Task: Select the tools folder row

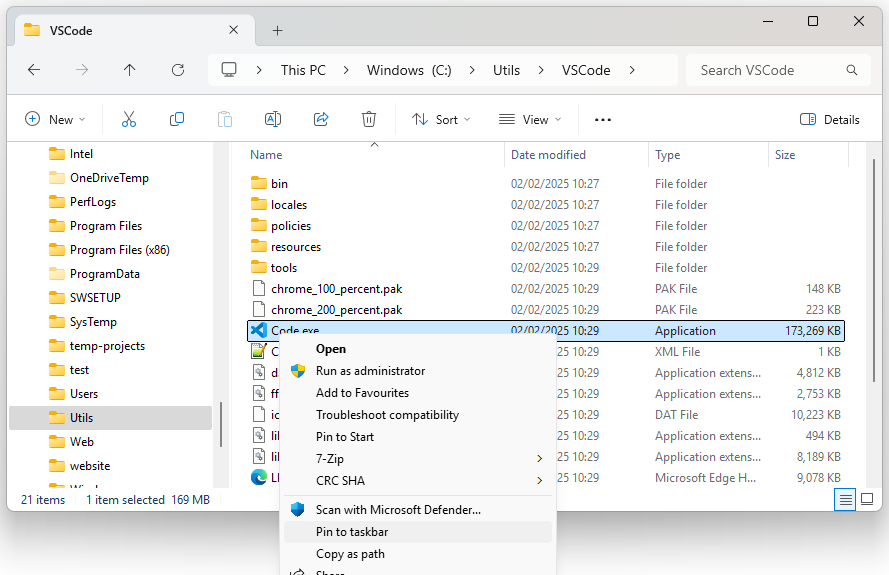Action: [546, 268]
